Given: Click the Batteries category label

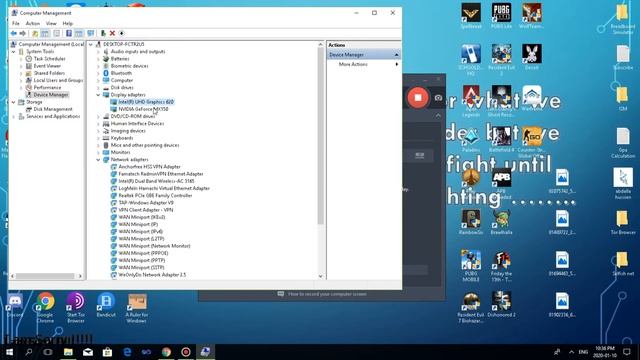Looking at the screenshot, I should pos(120,59).
